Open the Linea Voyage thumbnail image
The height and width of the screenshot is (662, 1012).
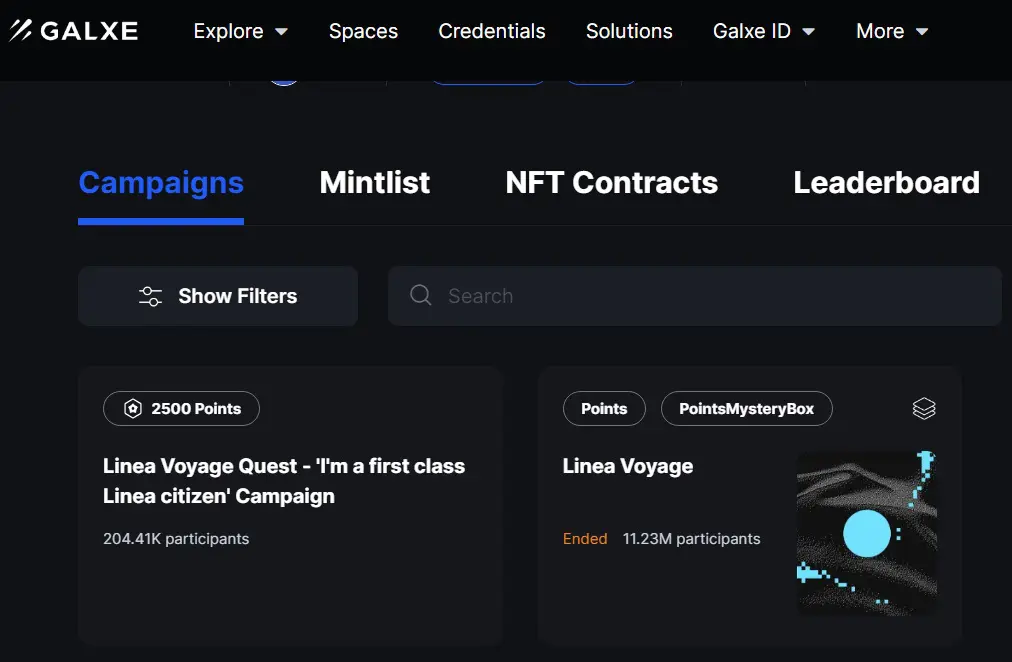[x=867, y=533]
